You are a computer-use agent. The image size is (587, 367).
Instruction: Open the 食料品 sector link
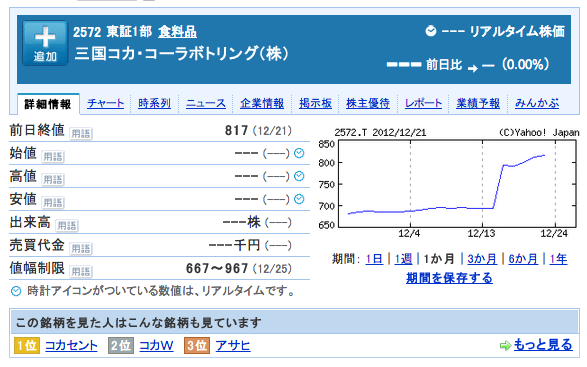177,32
